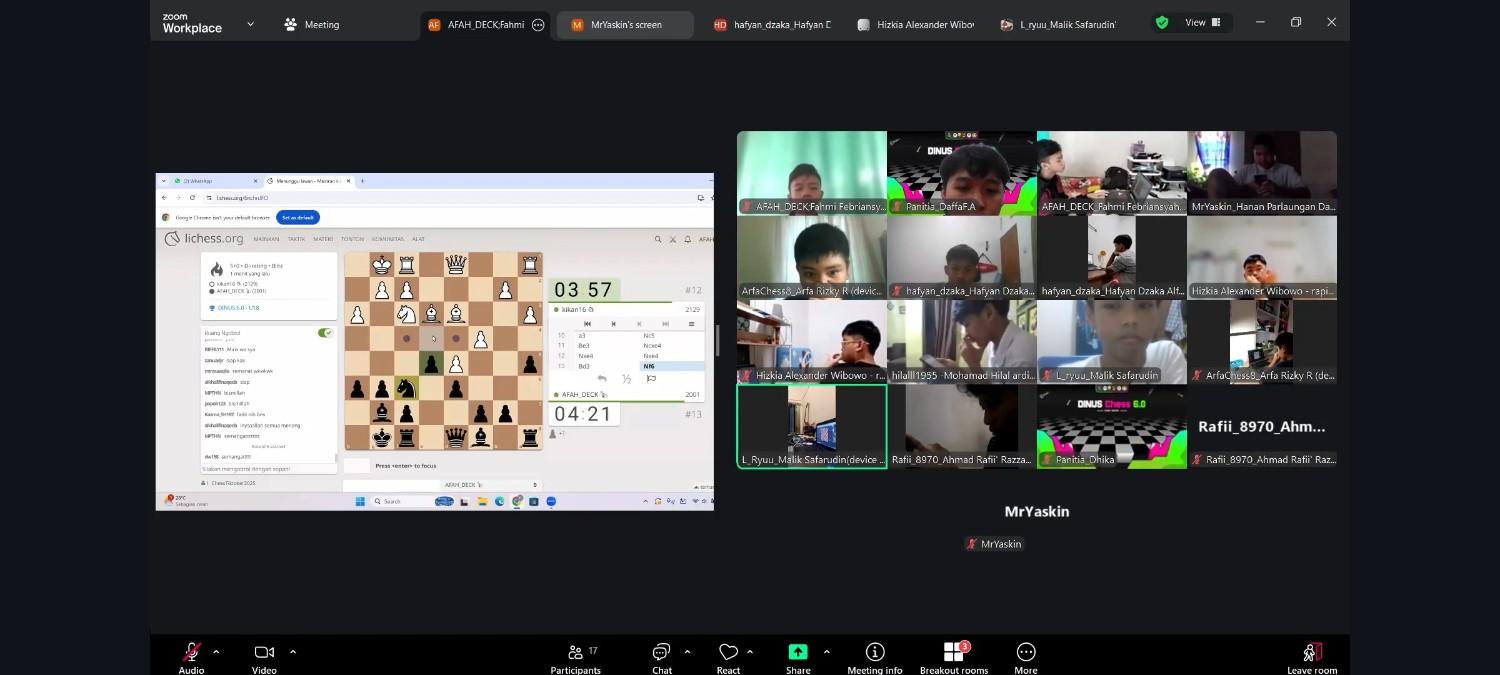
Task: Select the MrYaskin's screen tab
Action: click(x=625, y=25)
